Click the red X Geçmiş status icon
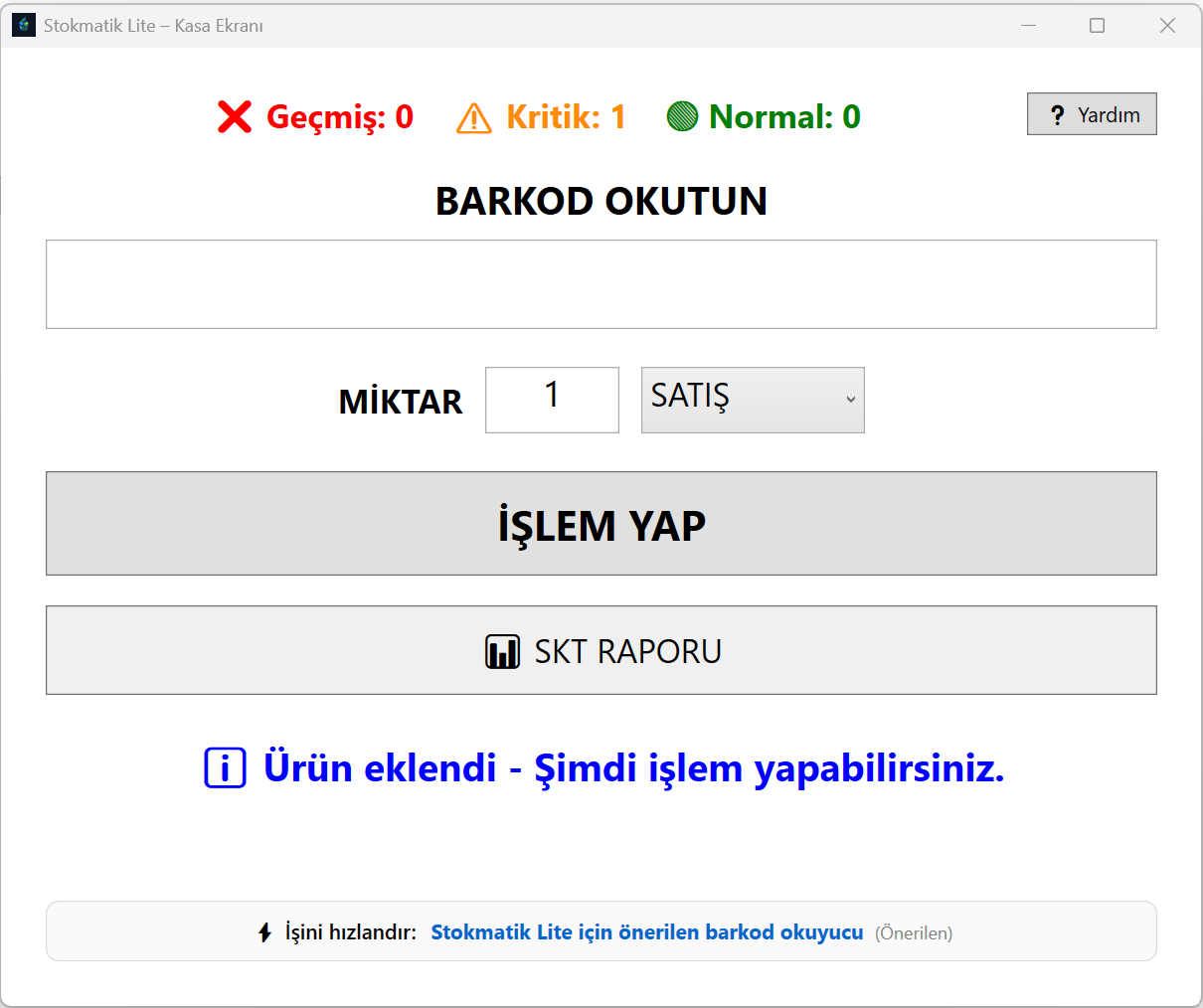Screen dimensions: 1203x1008 click(x=233, y=116)
